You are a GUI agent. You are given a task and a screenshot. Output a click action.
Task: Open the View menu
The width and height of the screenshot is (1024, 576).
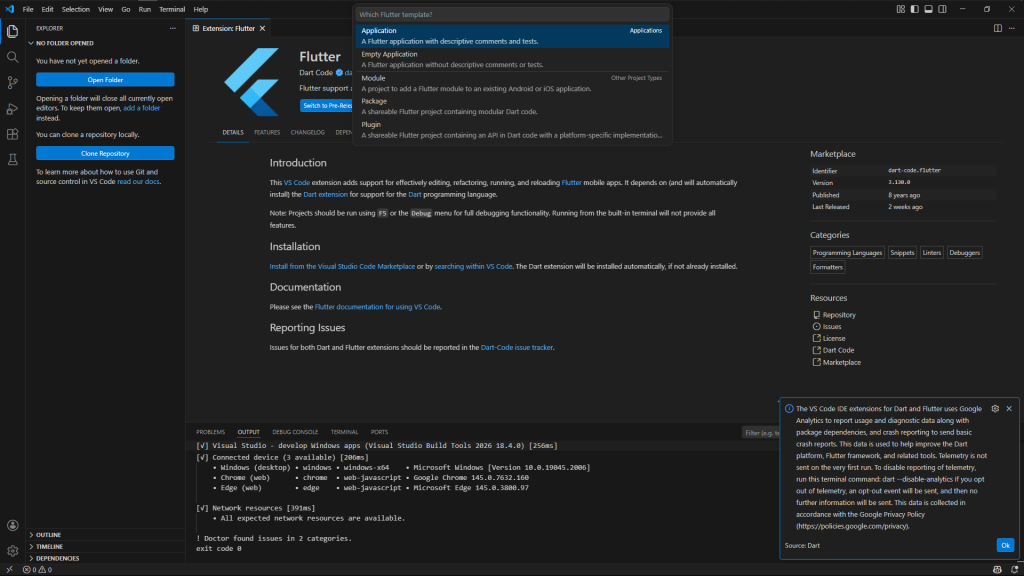tap(105, 9)
